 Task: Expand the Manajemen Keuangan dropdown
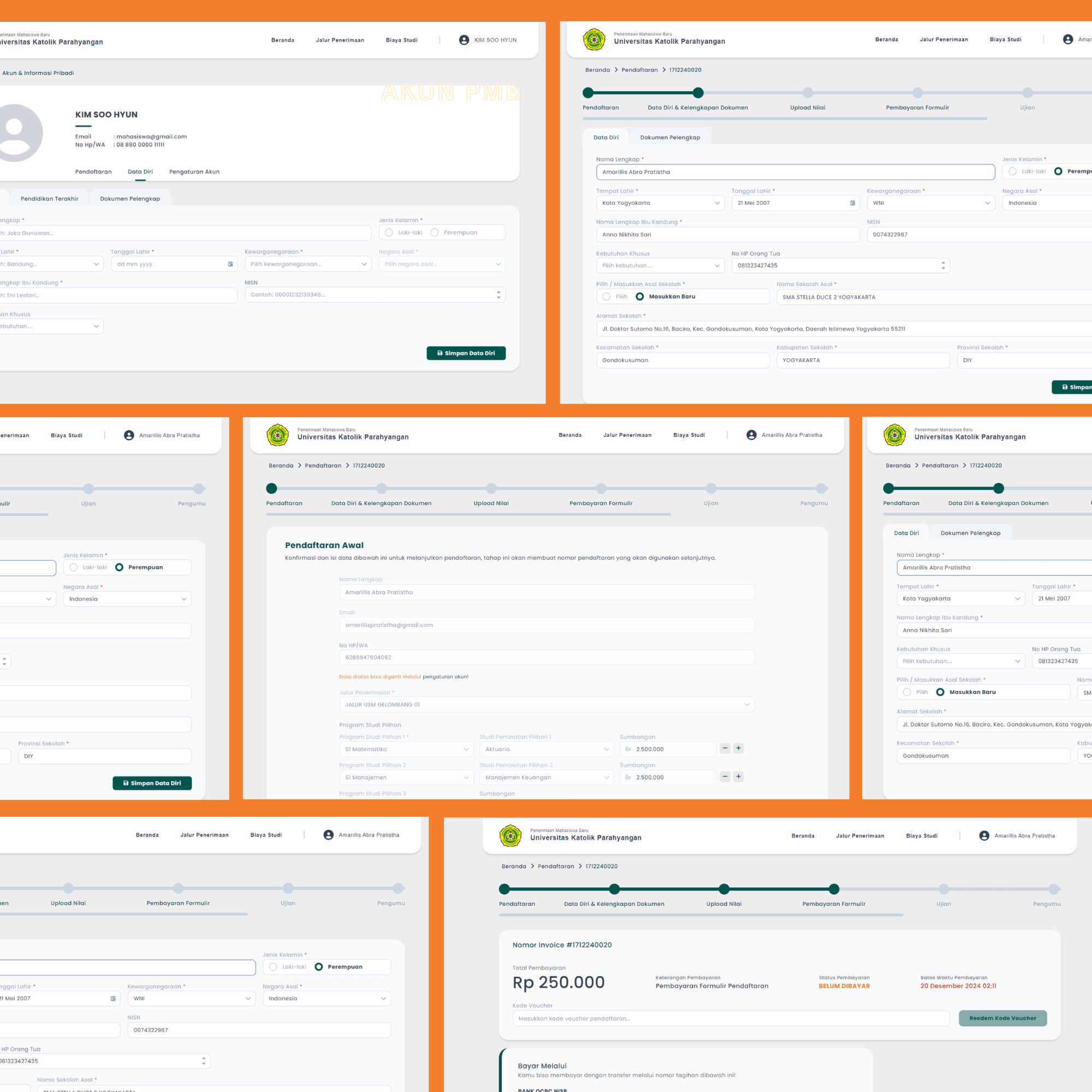547,778
